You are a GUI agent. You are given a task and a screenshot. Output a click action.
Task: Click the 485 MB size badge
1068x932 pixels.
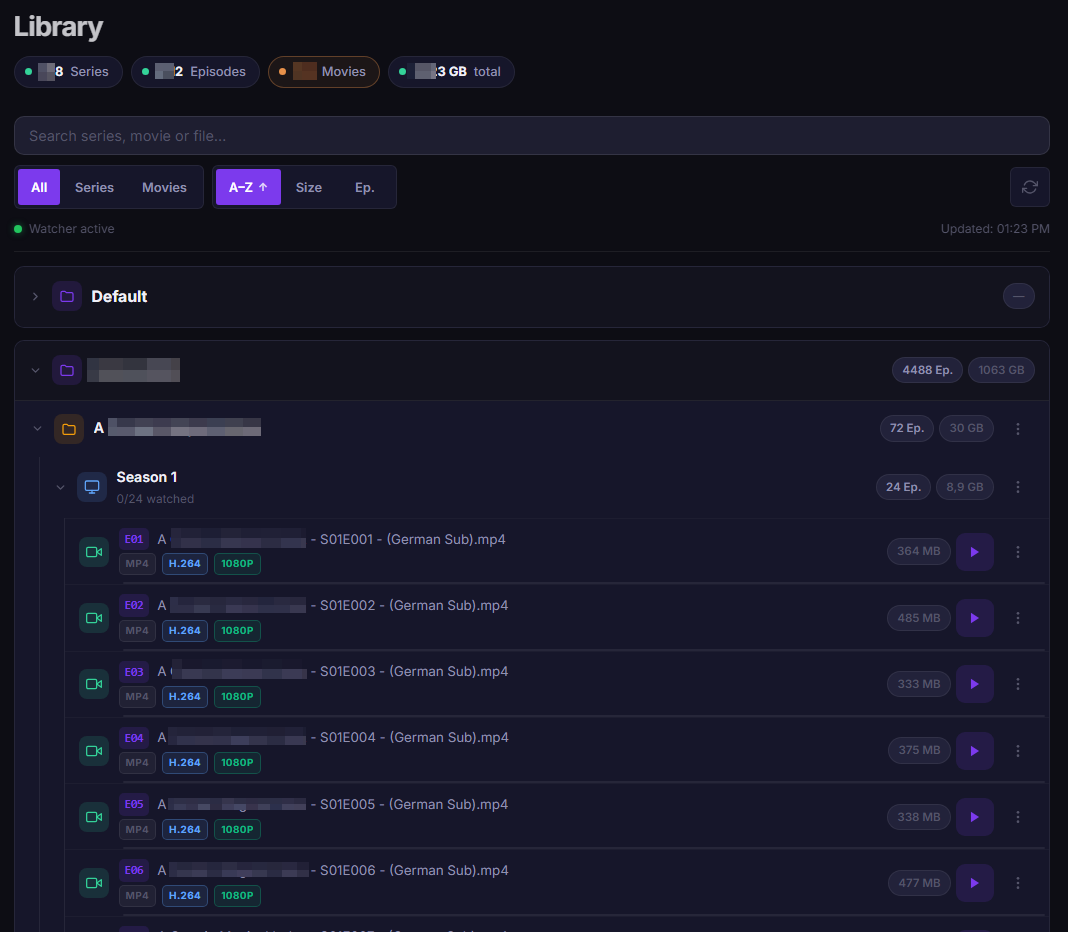(x=918, y=618)
